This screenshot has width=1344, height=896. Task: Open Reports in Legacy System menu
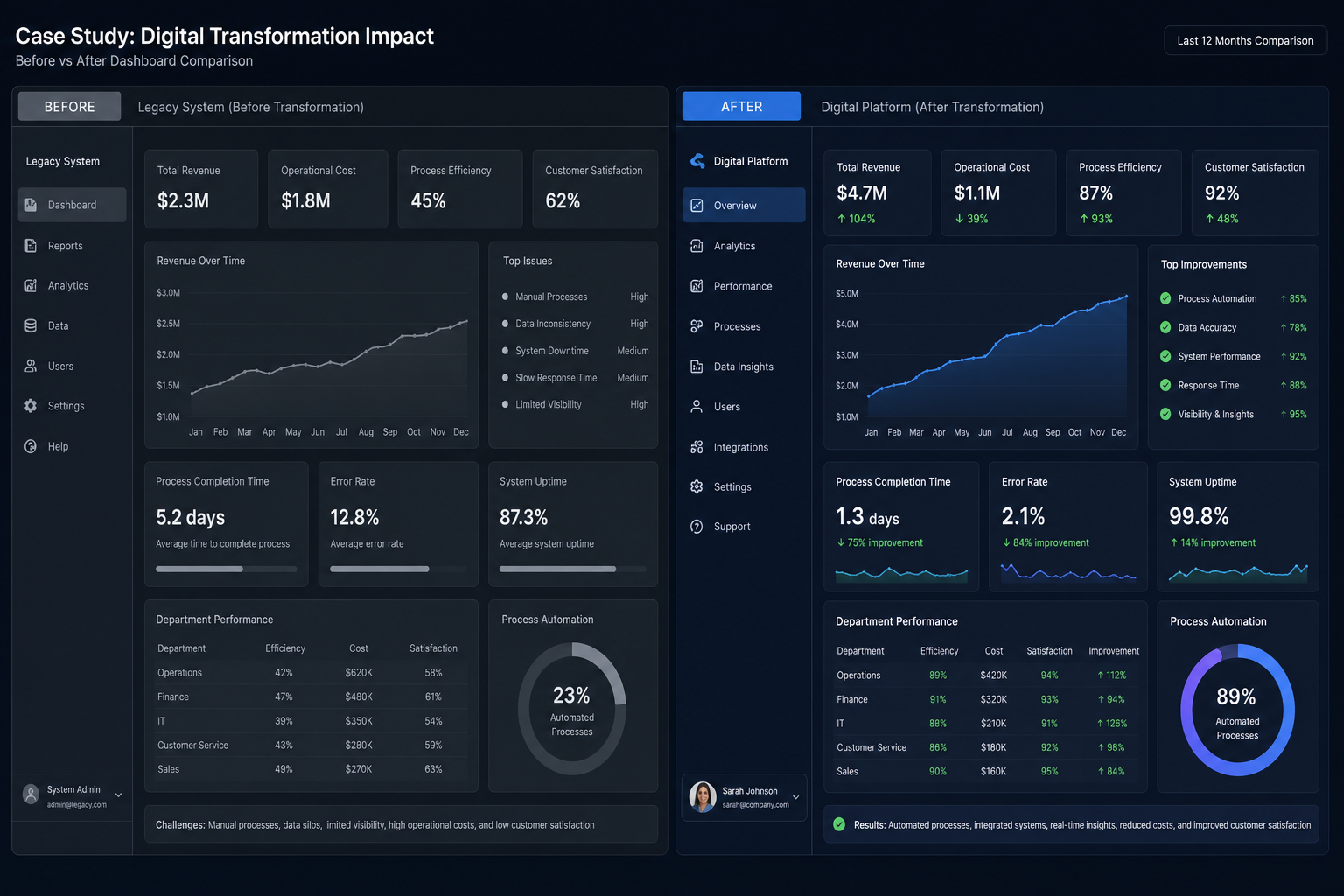coord(72,246)
